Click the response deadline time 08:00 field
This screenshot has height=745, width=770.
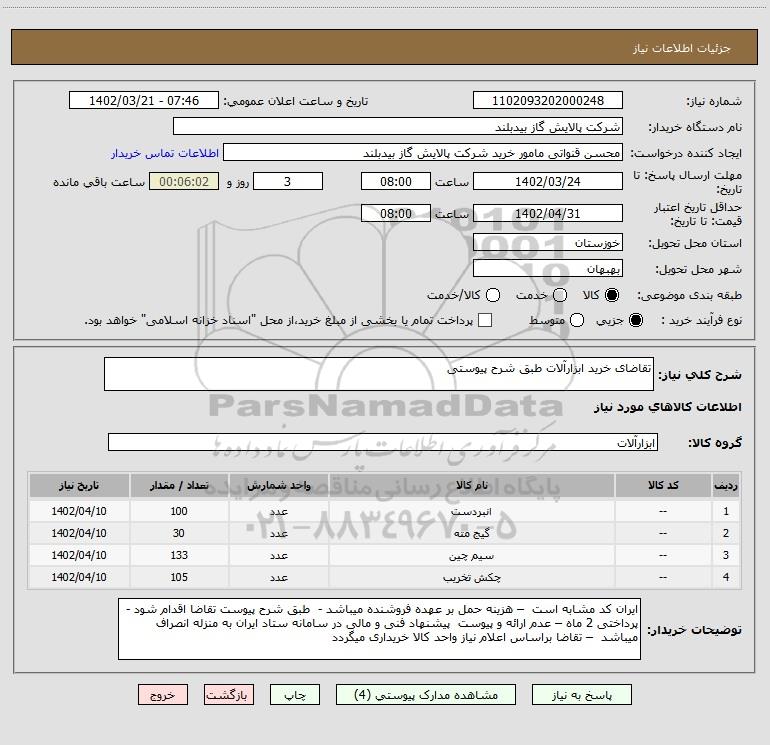point(396,181)
